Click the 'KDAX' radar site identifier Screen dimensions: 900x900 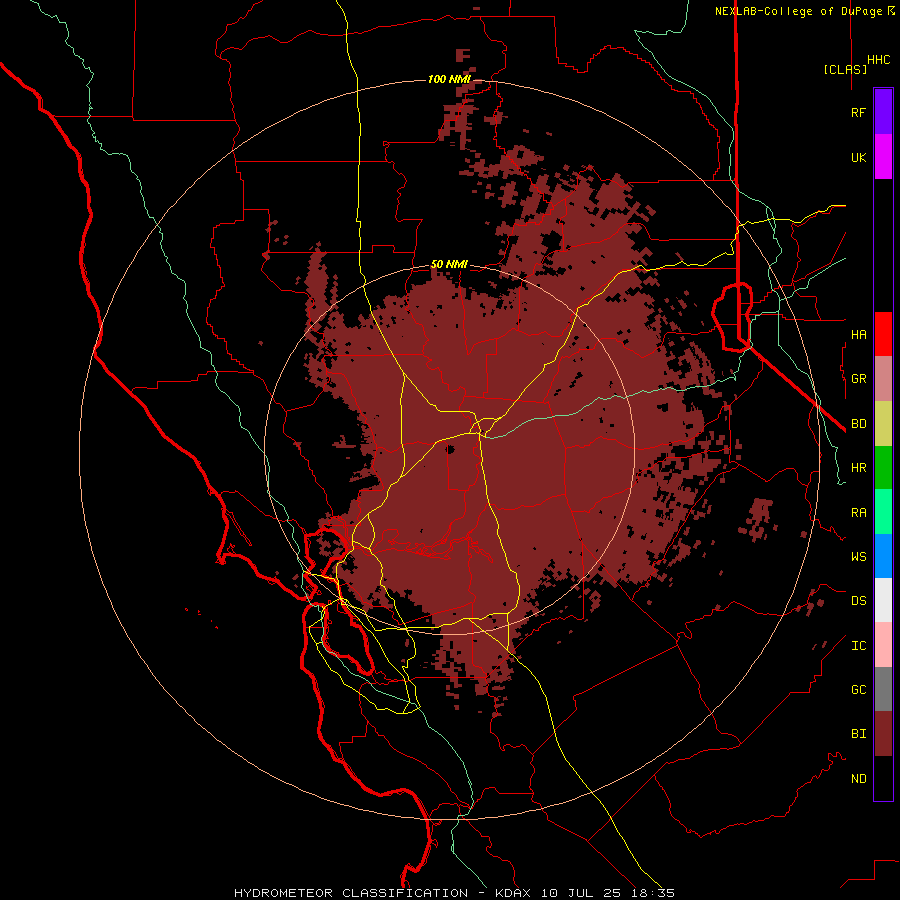tap(513, 893)
